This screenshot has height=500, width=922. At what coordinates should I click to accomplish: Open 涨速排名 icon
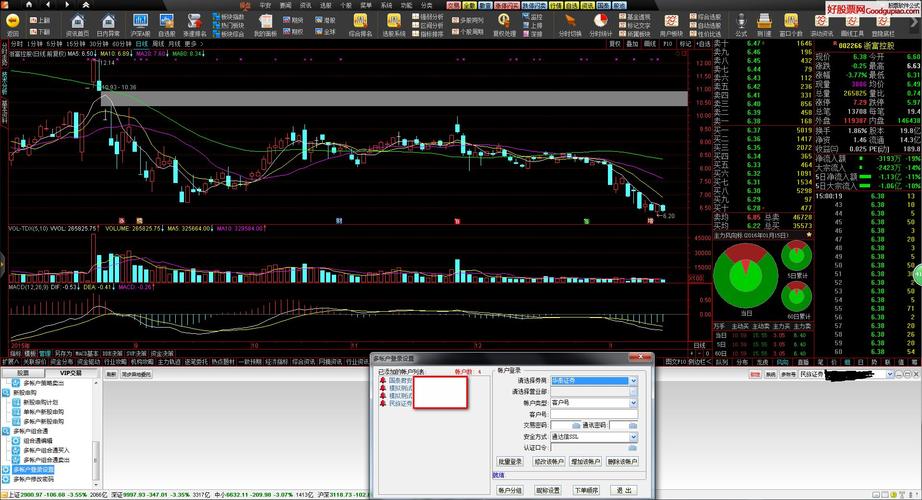195,22
